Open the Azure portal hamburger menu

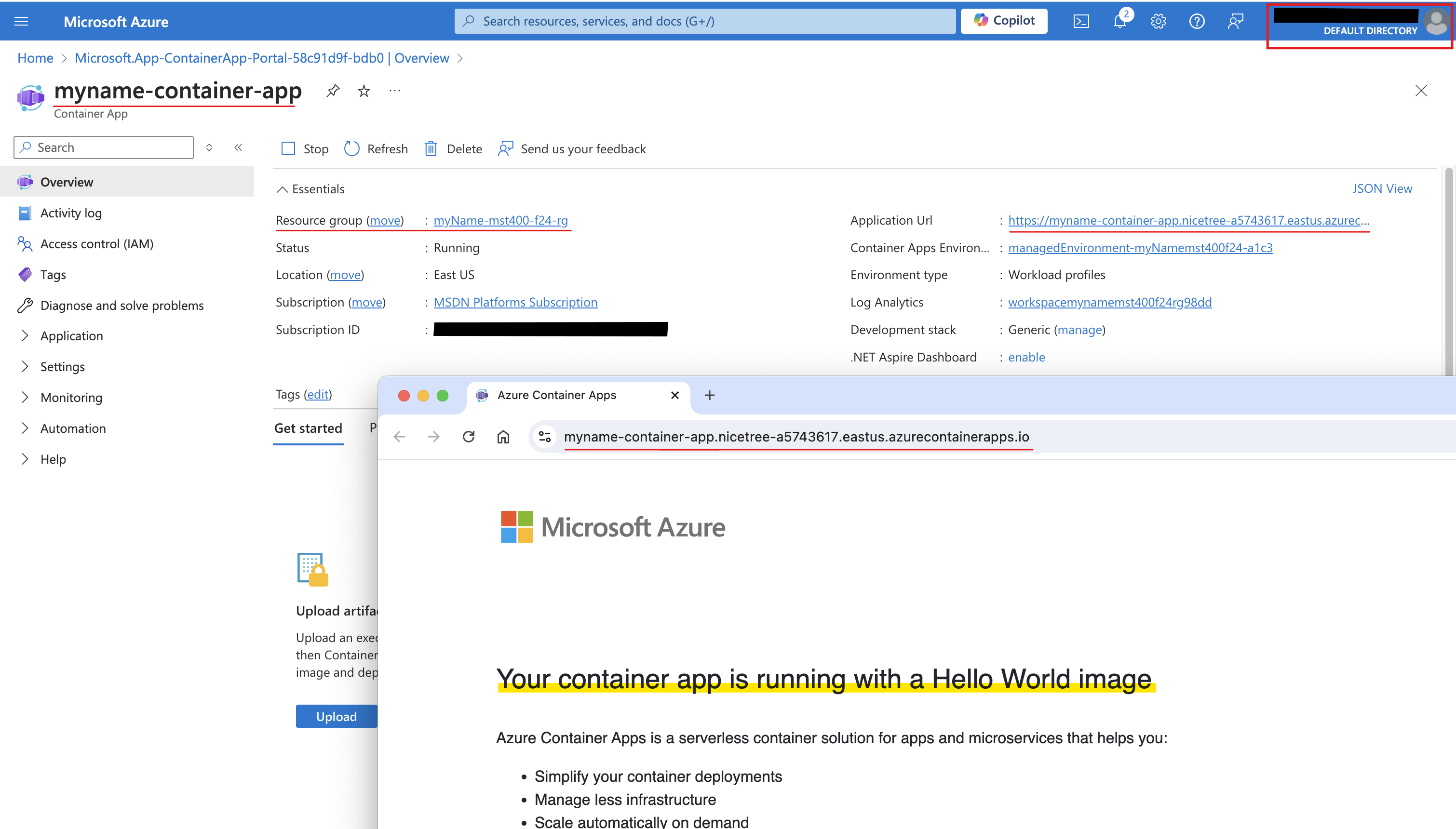pos(21,22)
